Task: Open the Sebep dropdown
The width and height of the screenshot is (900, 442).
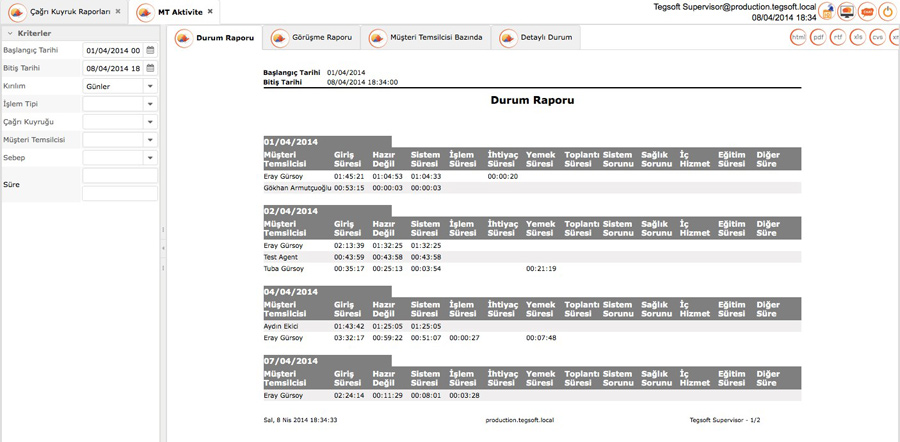Action: tap(150, 157)
